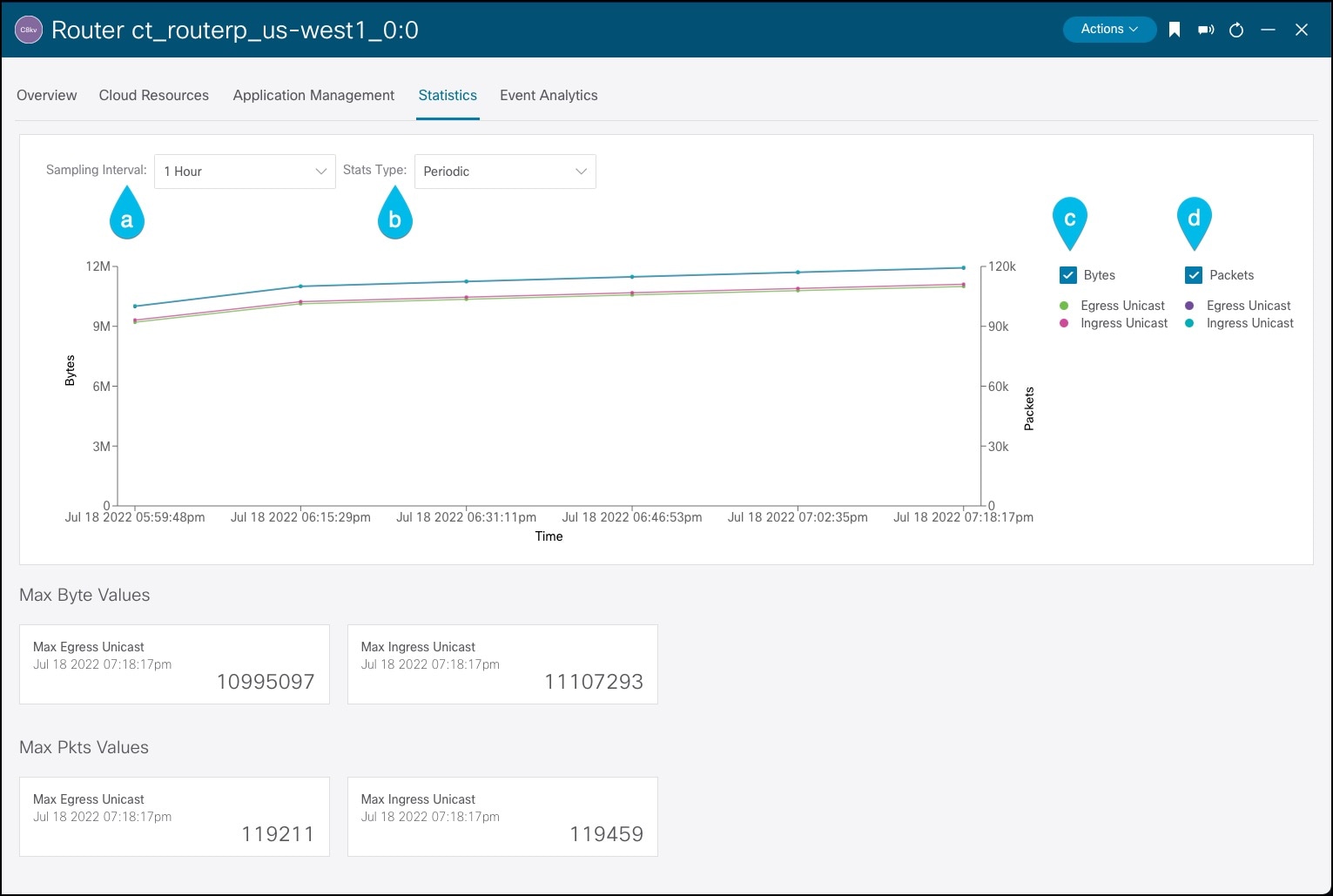
Task: Click the teal Ingress Unicast packets dot
Action: (1189, 323)
